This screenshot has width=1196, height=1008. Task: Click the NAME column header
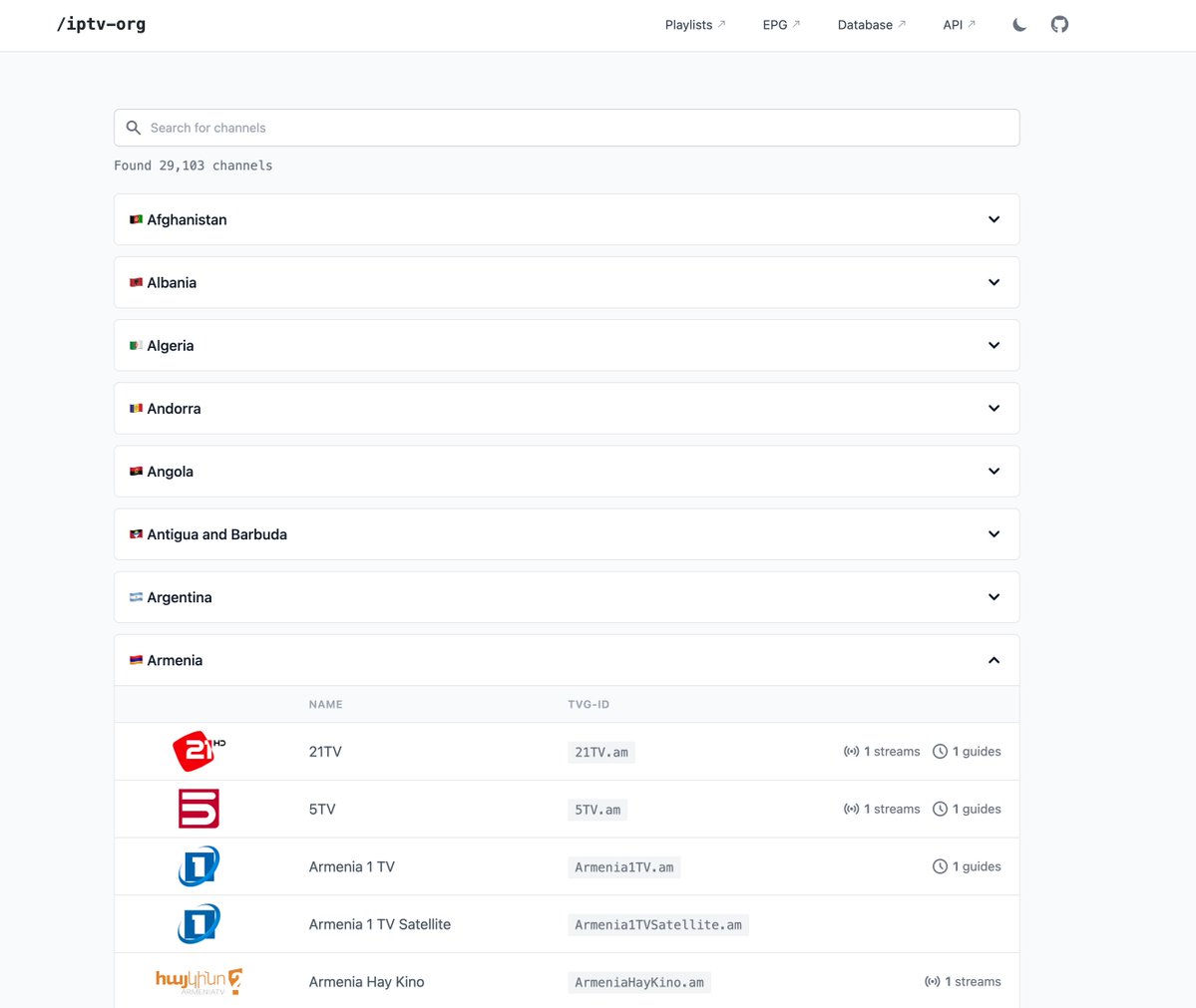click(326, 705)
